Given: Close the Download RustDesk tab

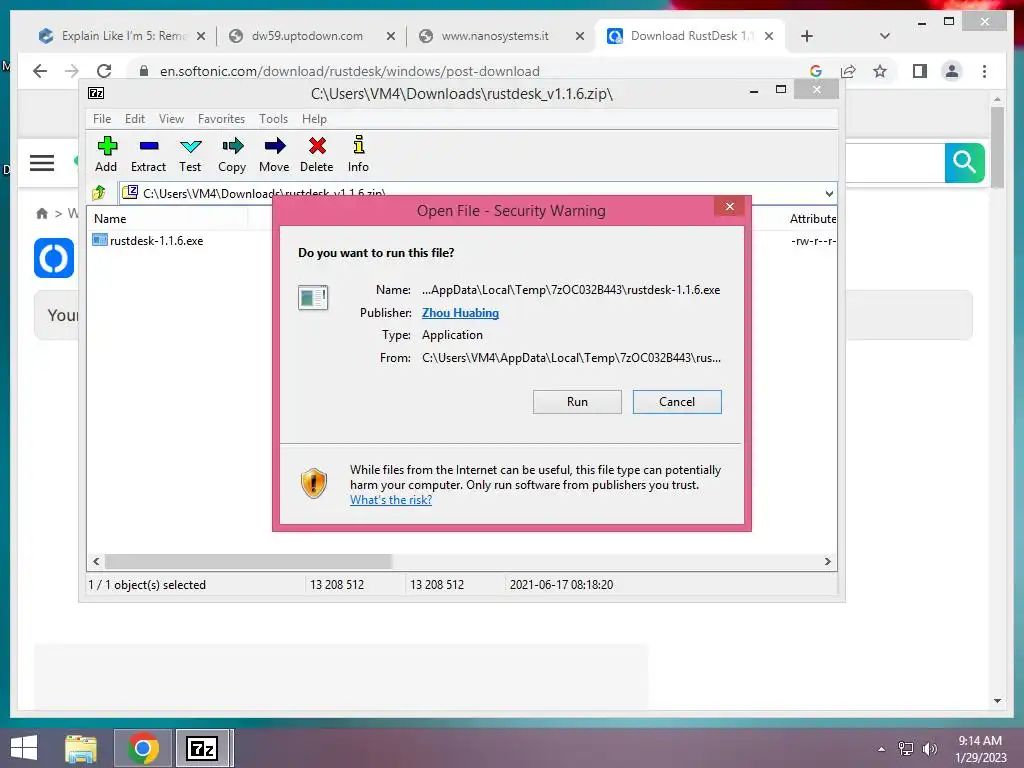Looking at the screenshot, I should (x=769, y=36).
